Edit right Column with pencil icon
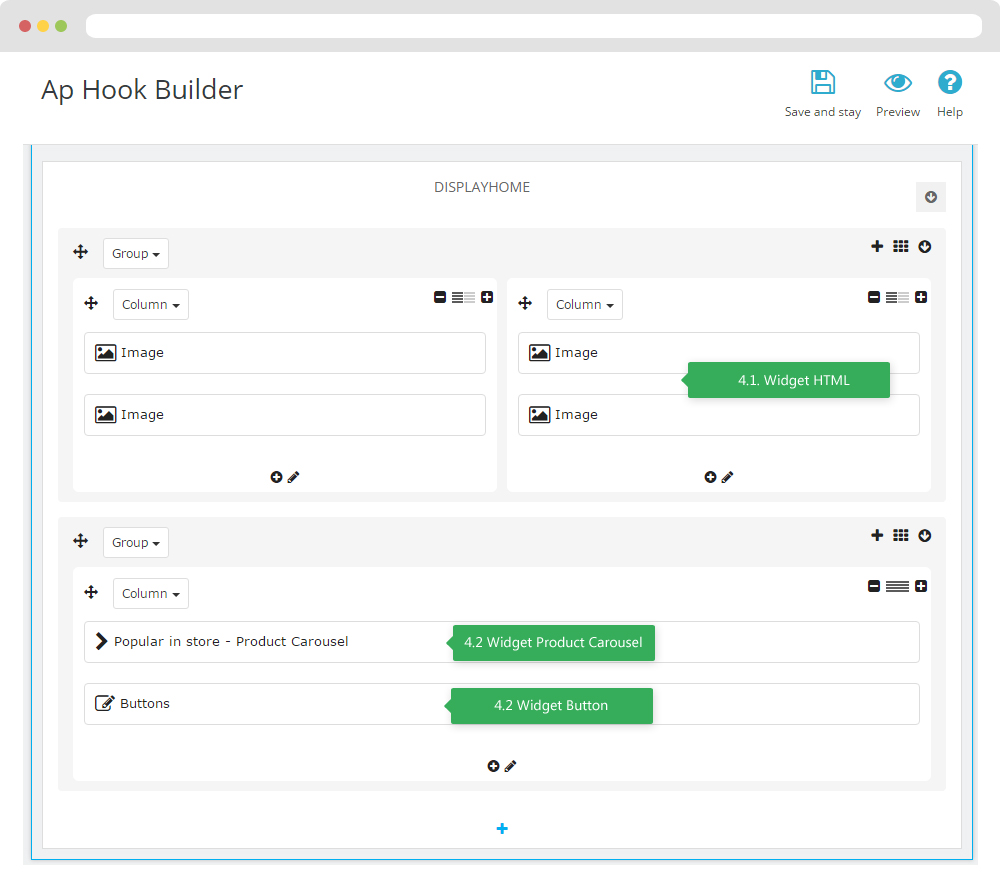1000x877 pixels. [x=727, y=477]
